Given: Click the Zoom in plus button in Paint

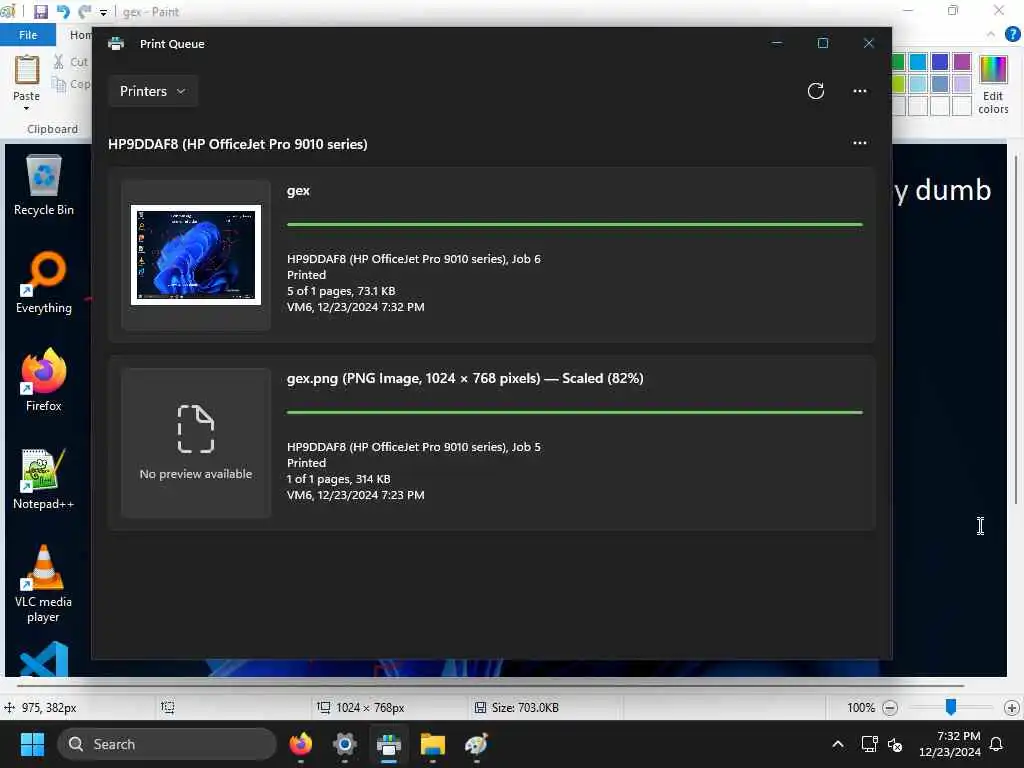Looking at the screenshot, I should [x=1011, y=708].
